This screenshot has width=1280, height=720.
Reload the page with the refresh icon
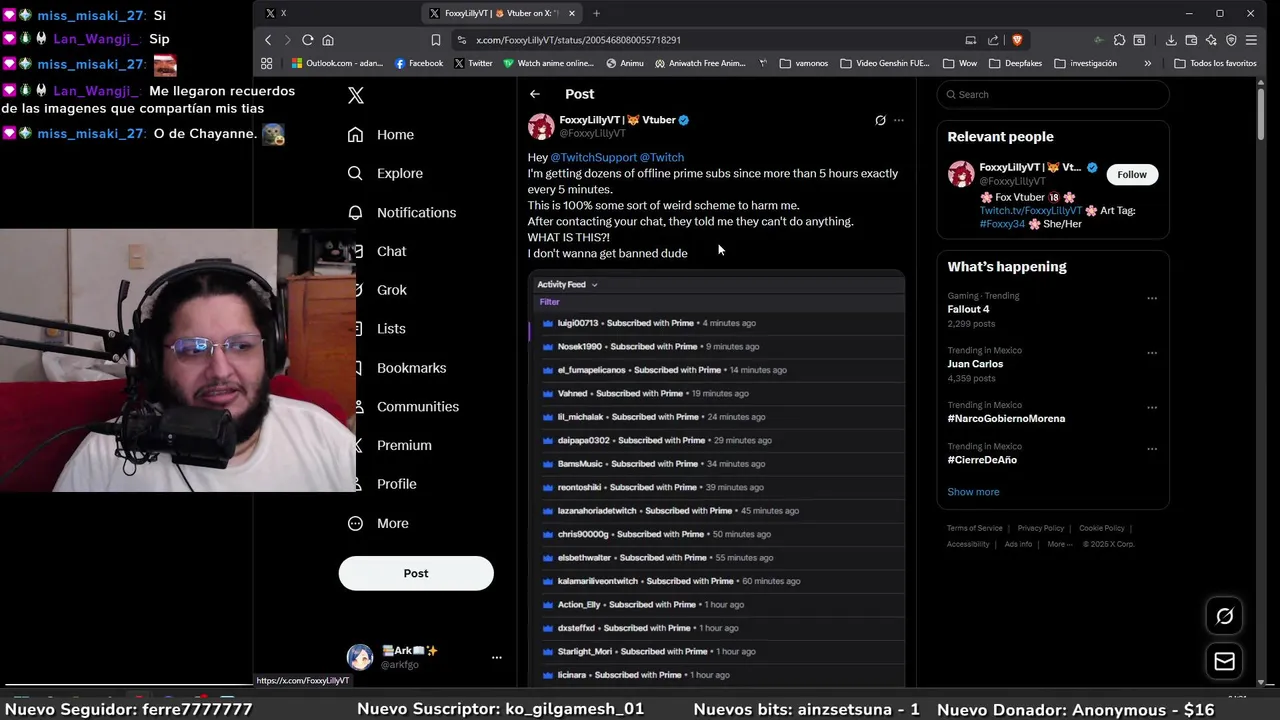tap(308, 40)
